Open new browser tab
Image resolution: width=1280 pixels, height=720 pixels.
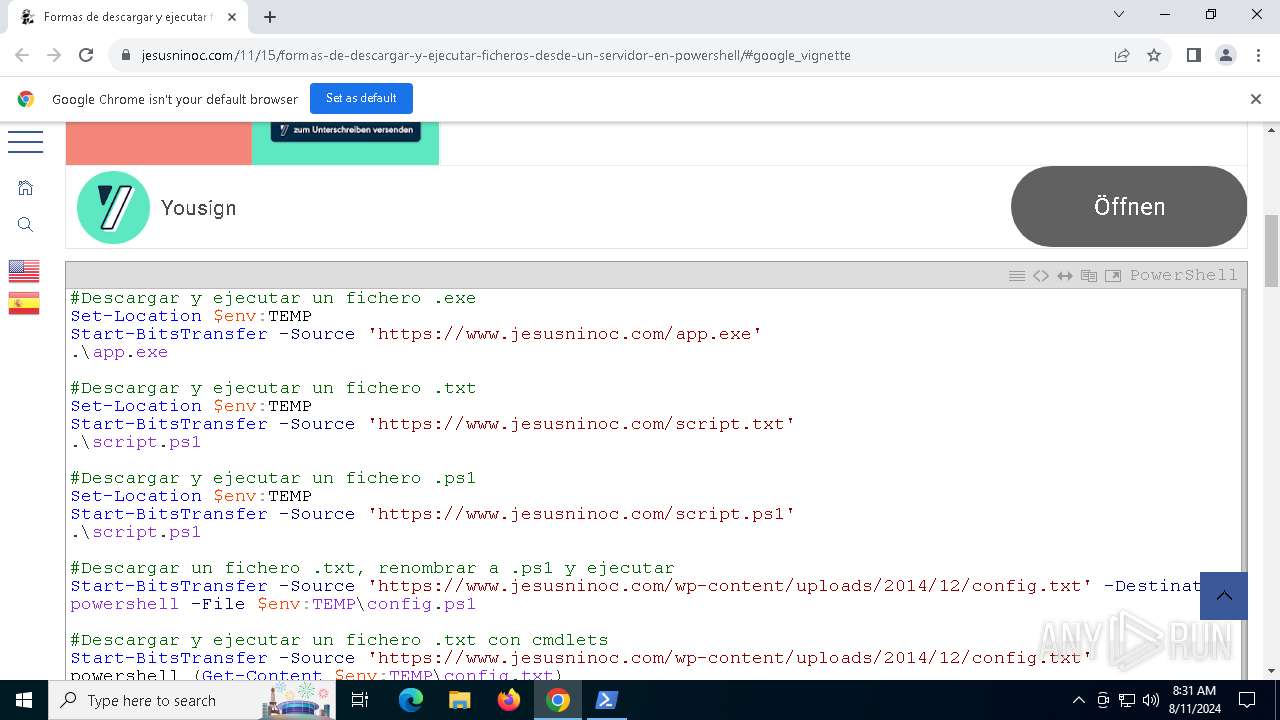point(270,17)
